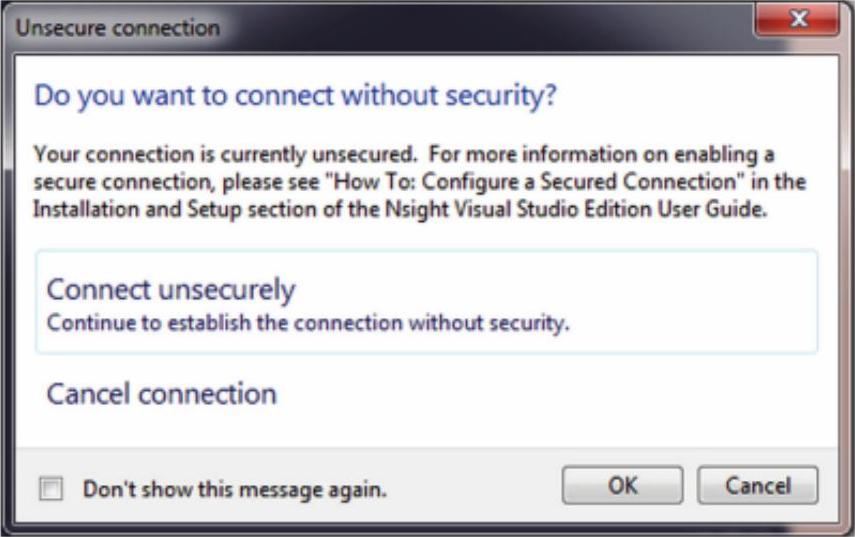Screen dimensions: 855x537
Task: Select the Cancel connection option
Action: (161, 394)
